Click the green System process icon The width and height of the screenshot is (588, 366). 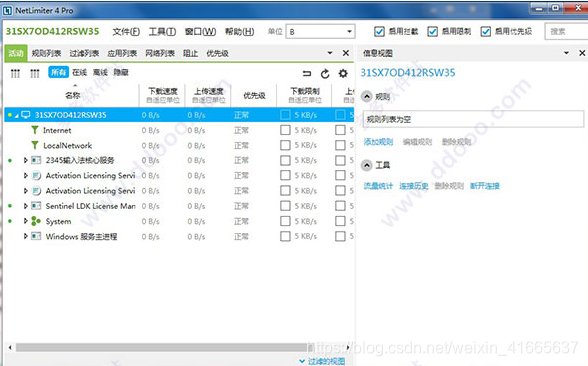pyautogui.click(x=36, y=221)
